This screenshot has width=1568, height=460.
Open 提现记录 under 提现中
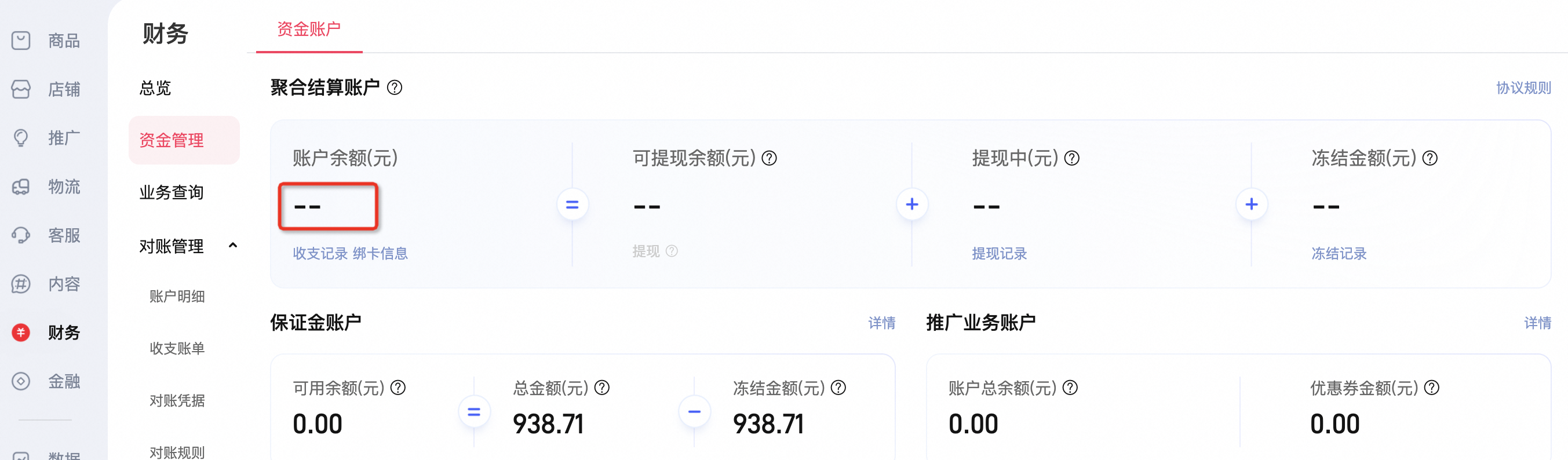point(1000,254)
